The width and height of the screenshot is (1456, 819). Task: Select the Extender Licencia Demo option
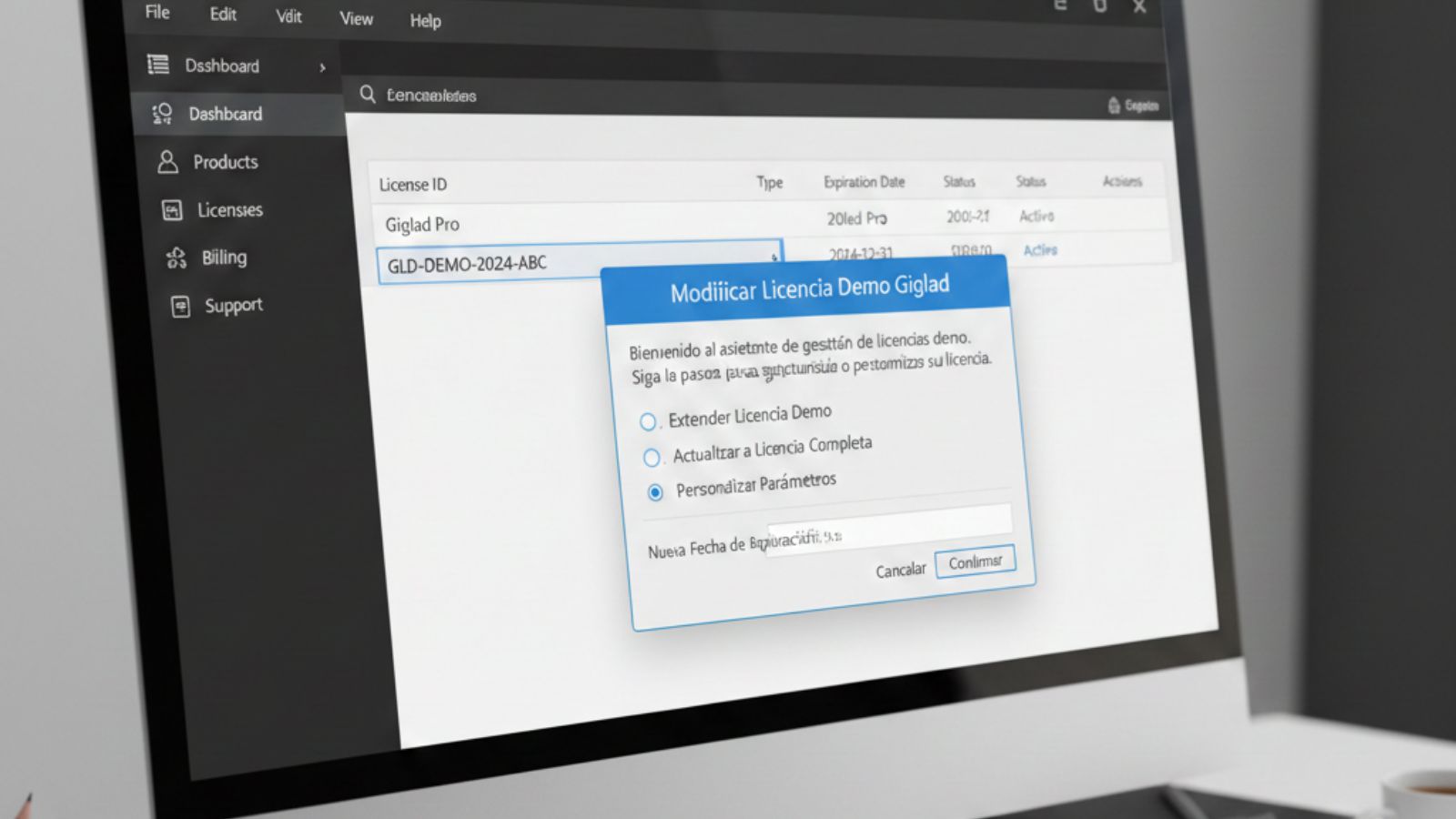[x=648, y=421]
